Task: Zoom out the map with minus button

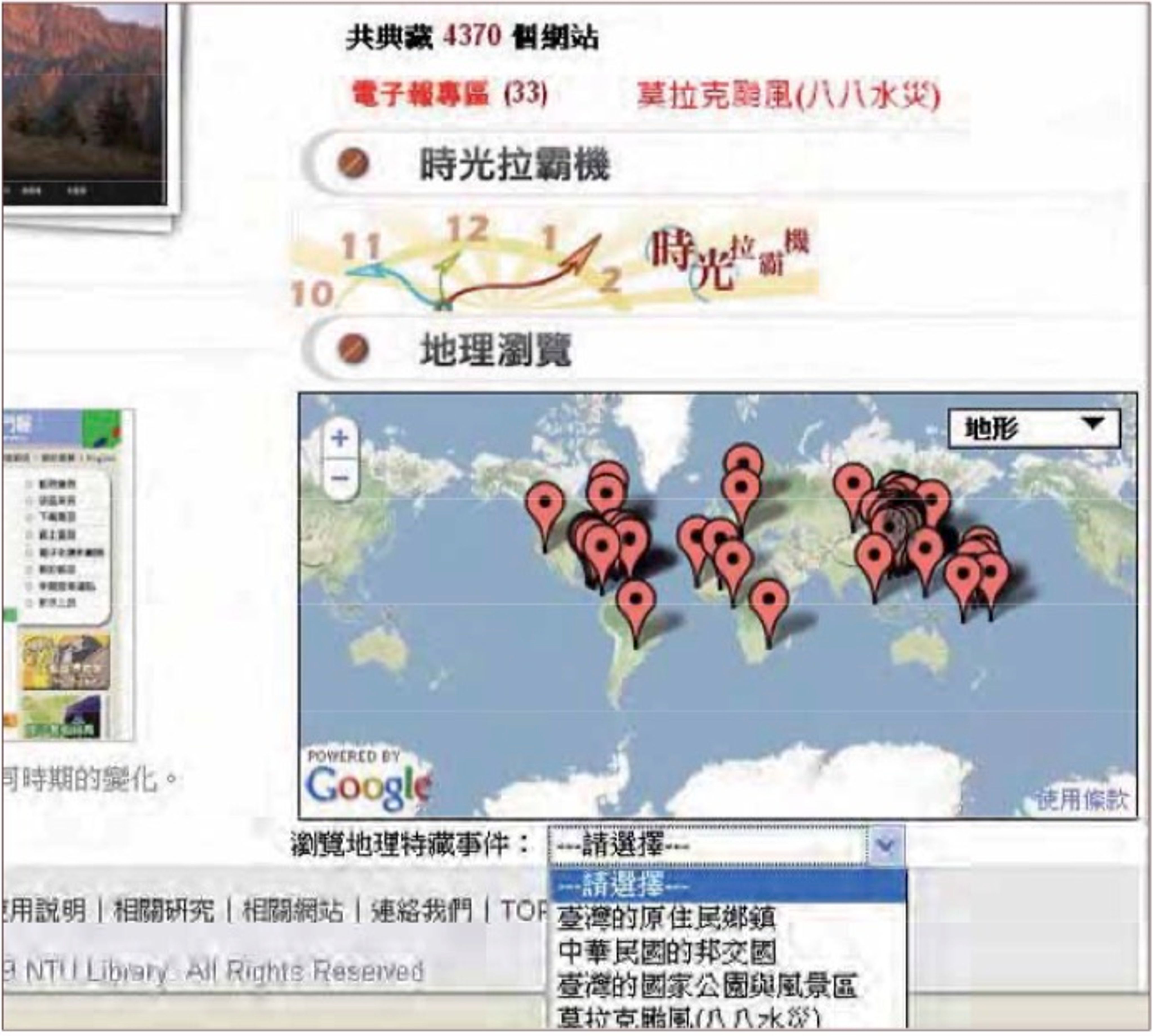Action: point(340,478)
